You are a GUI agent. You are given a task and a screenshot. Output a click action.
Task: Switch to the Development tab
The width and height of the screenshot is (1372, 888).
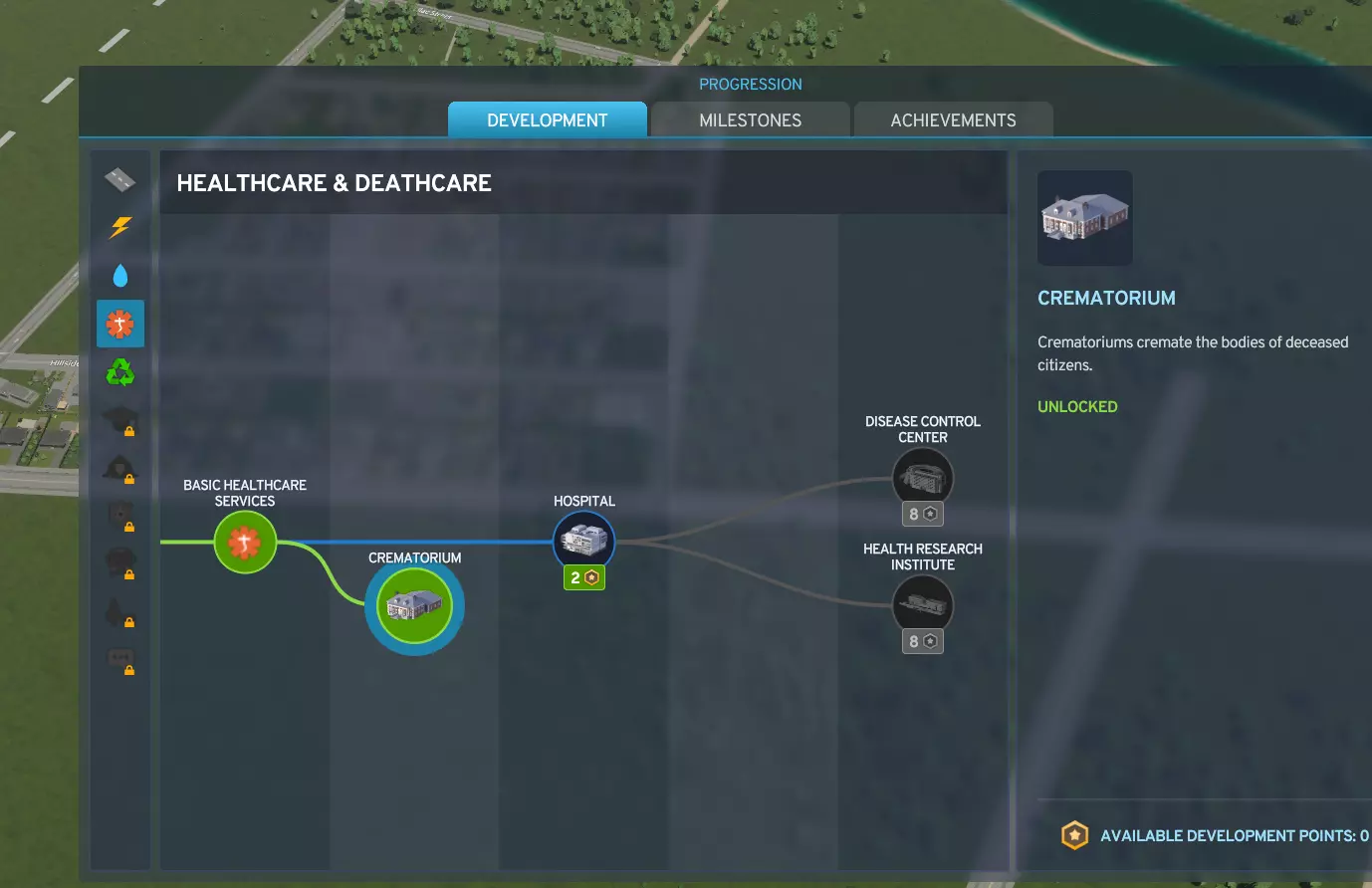[x=548, y=119]
